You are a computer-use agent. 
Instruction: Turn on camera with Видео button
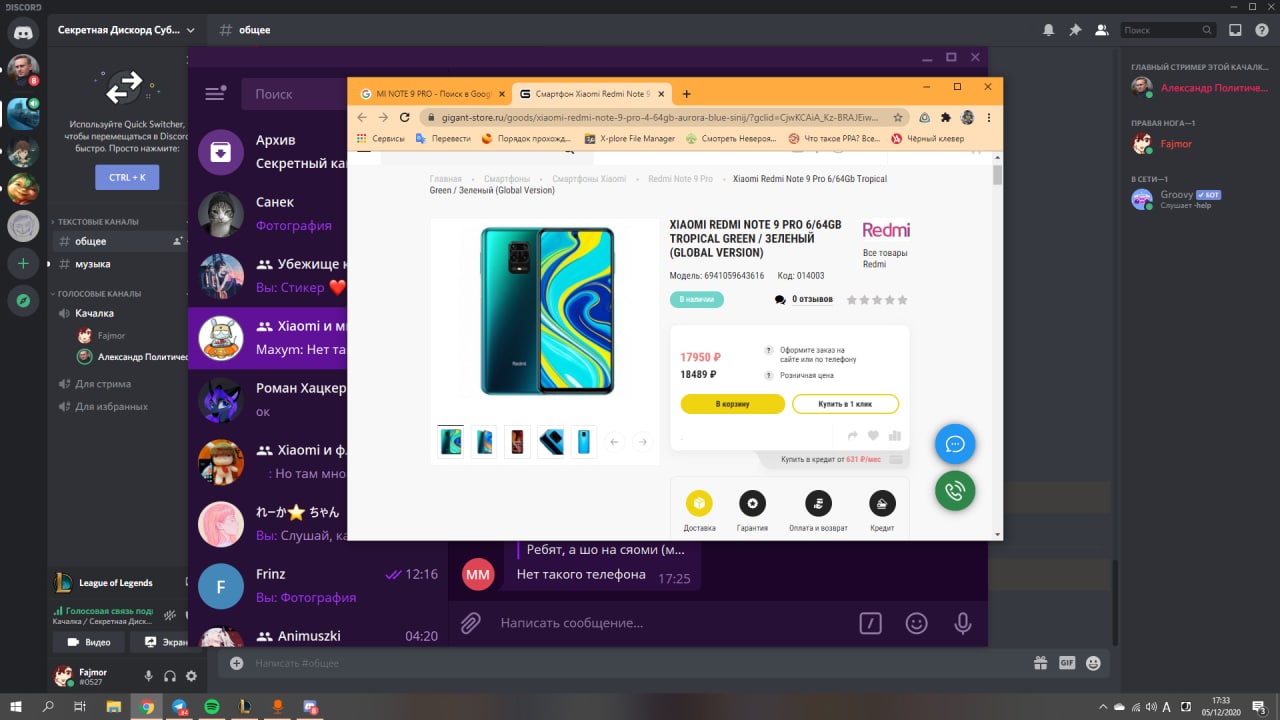click(89, 642)
